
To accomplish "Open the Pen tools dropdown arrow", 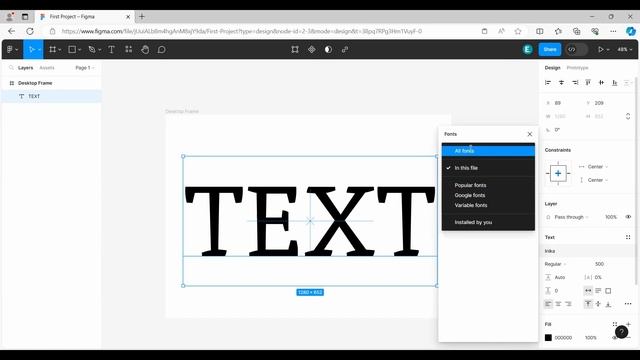I will (100, 50).
